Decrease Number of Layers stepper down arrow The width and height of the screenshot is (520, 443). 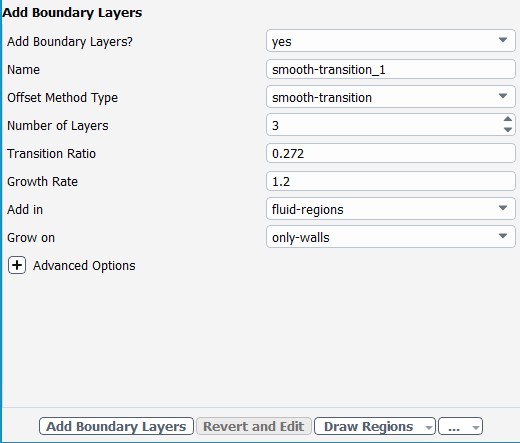coord(508,130)
